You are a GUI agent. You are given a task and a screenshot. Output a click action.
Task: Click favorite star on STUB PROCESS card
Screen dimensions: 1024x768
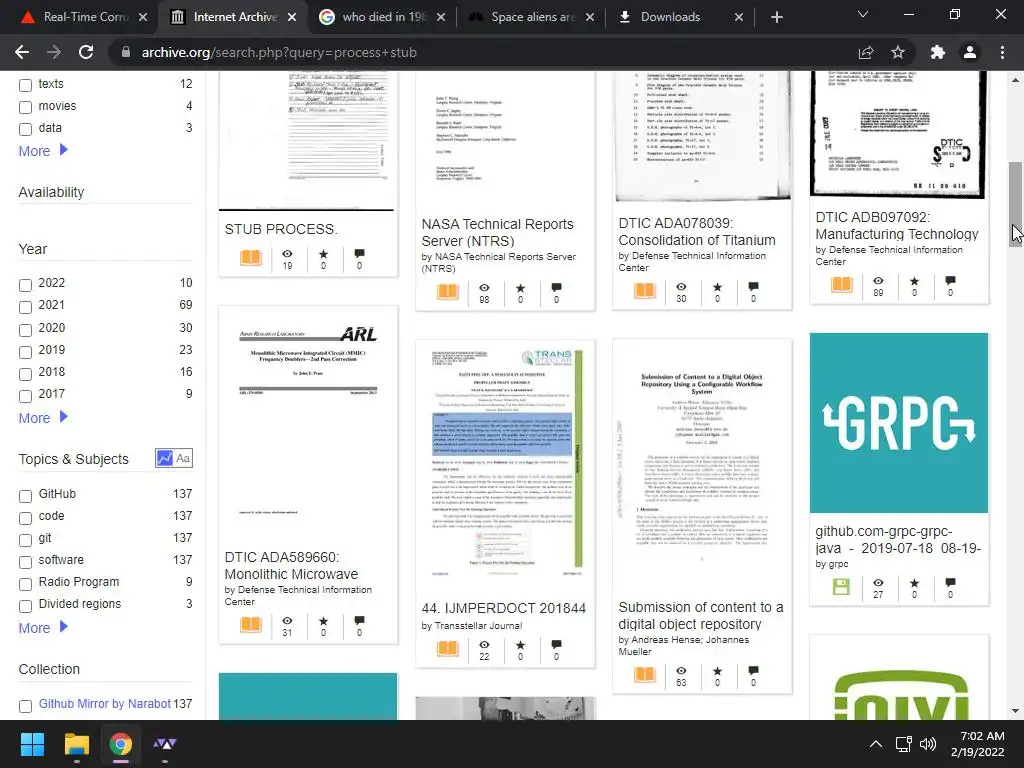coord(323,254)
